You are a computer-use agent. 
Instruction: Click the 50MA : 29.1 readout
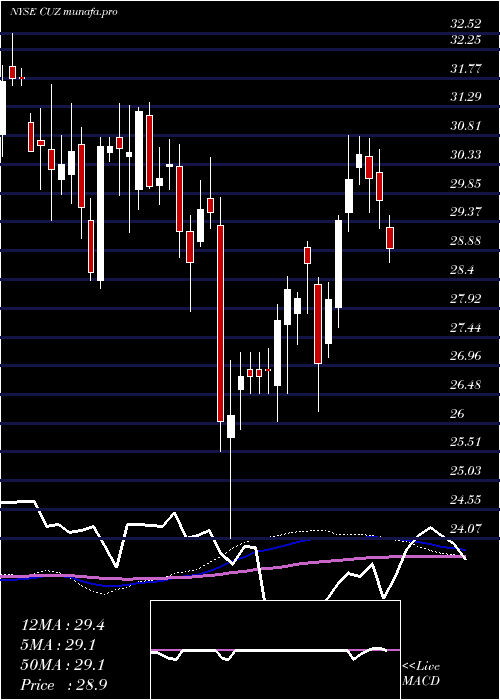coord(62,665)
